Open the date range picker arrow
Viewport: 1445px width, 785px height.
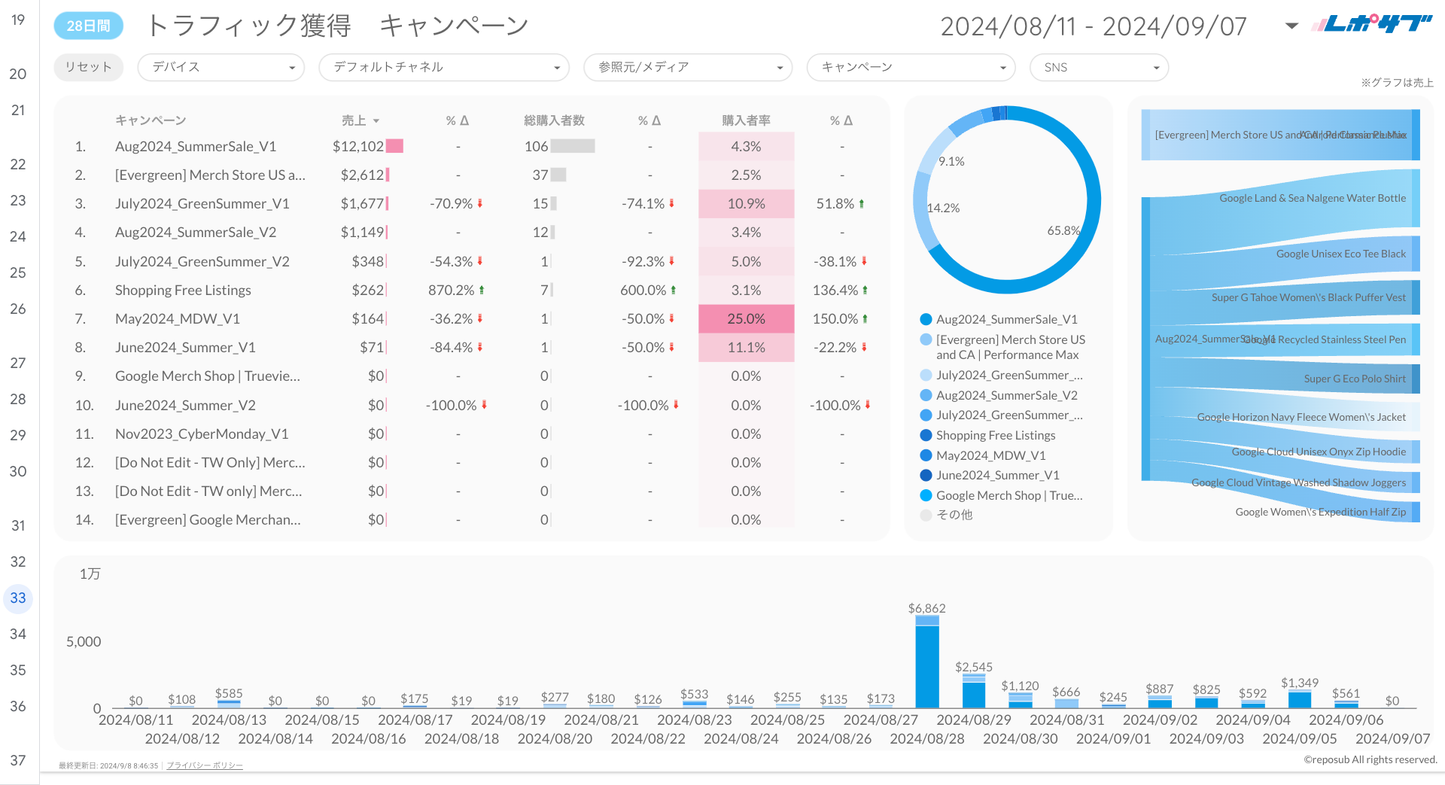click(x=1291, y=26)
